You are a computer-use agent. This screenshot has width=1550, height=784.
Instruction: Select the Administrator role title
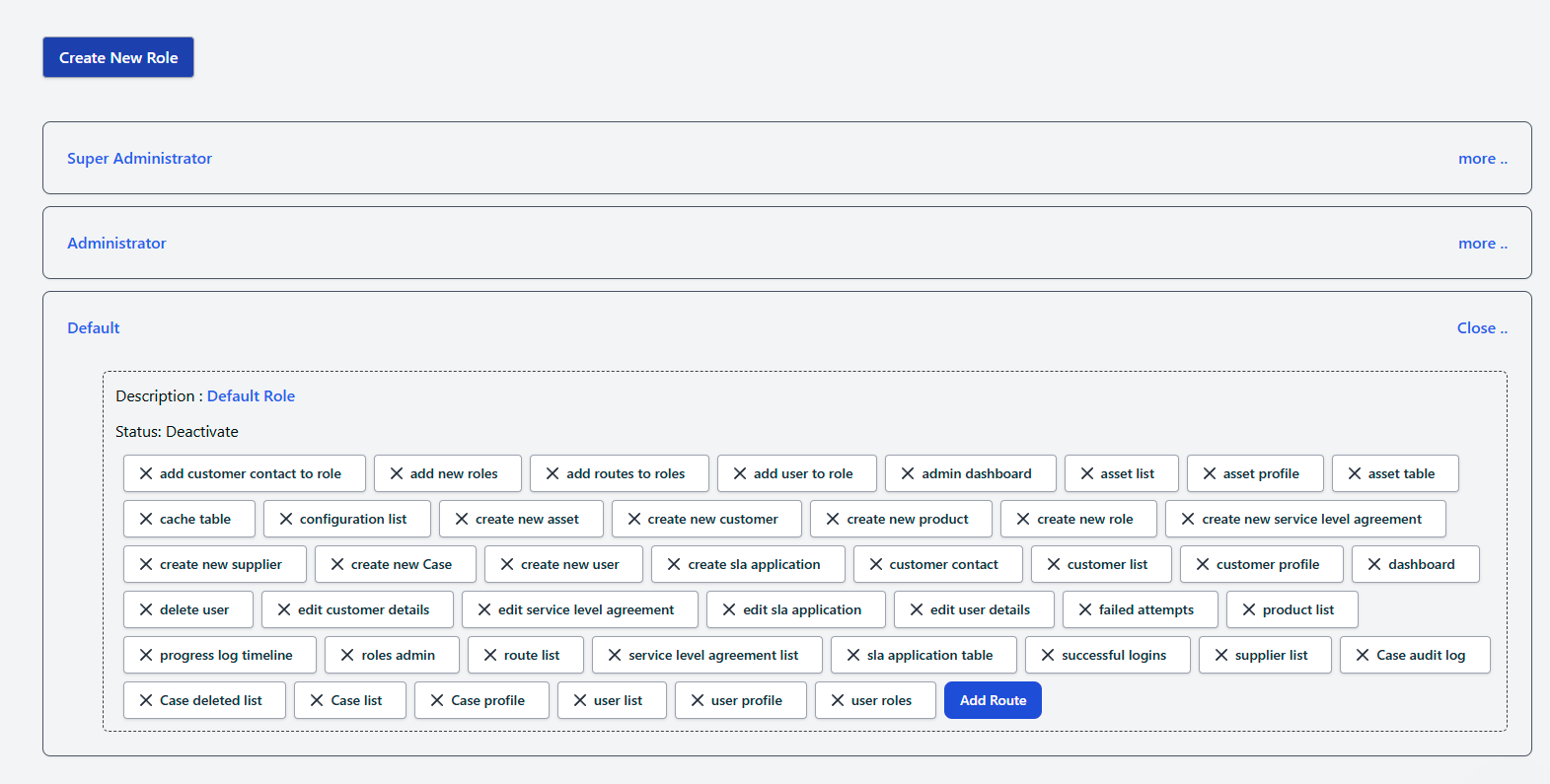[x=116, y=244]
